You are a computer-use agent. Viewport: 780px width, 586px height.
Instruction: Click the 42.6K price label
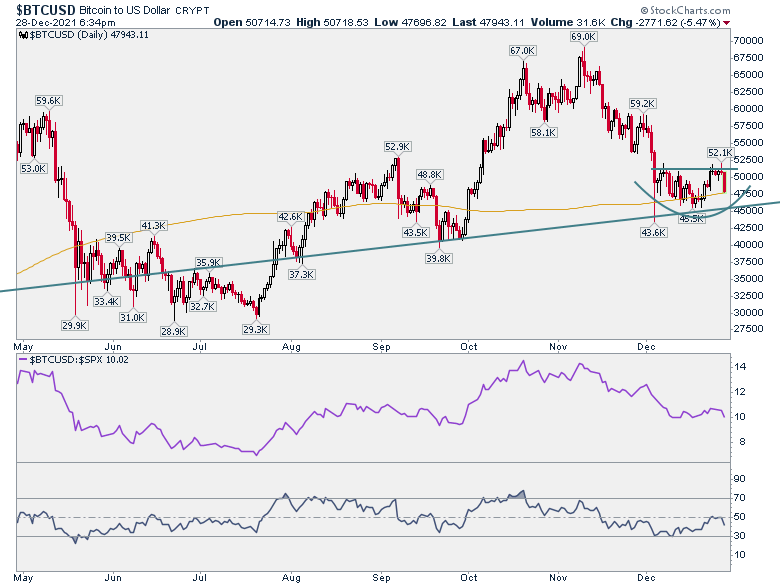(291, 217)
